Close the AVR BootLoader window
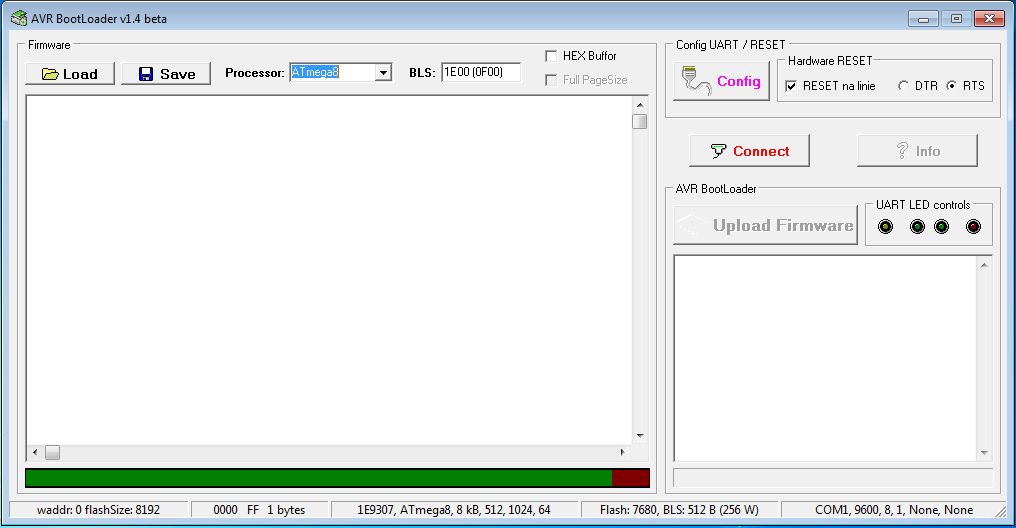The height and width of the screenshot is (528, 1016). point(989,19)
